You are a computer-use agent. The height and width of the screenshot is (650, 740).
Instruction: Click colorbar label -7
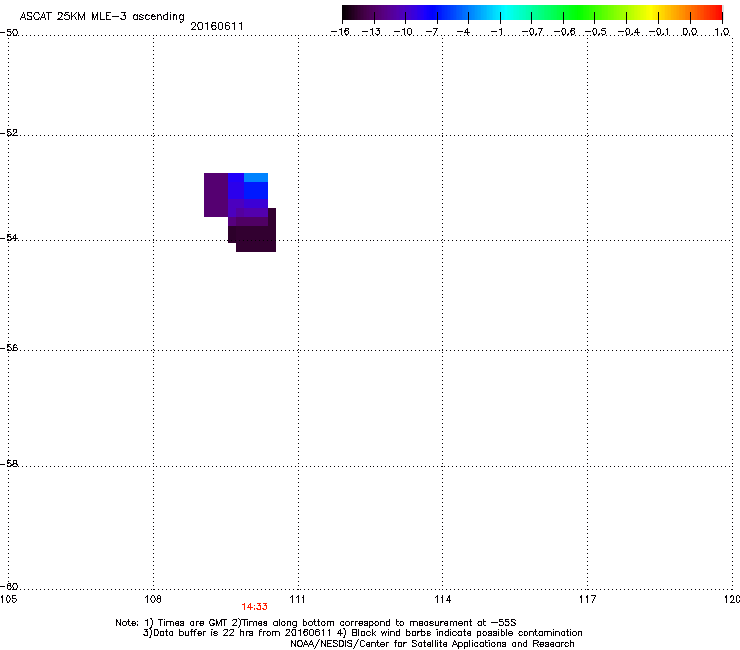(x=432, y=32)
